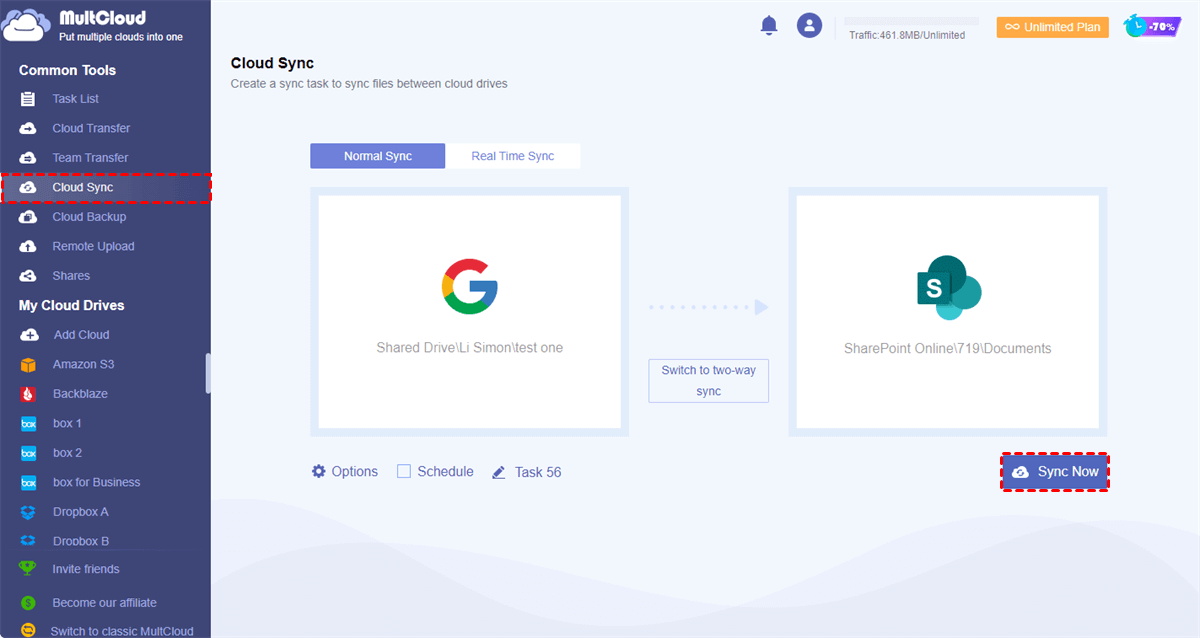Open the user account avatar
This screenshot has height=638, width=1200.
(x=809, y=26)
